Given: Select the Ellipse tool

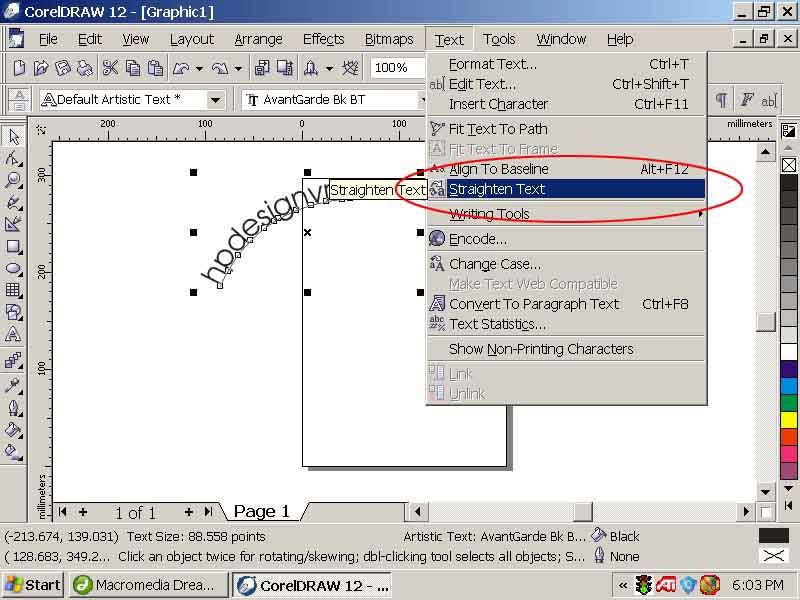Looking at the screenshot, I should coord(13,269).
